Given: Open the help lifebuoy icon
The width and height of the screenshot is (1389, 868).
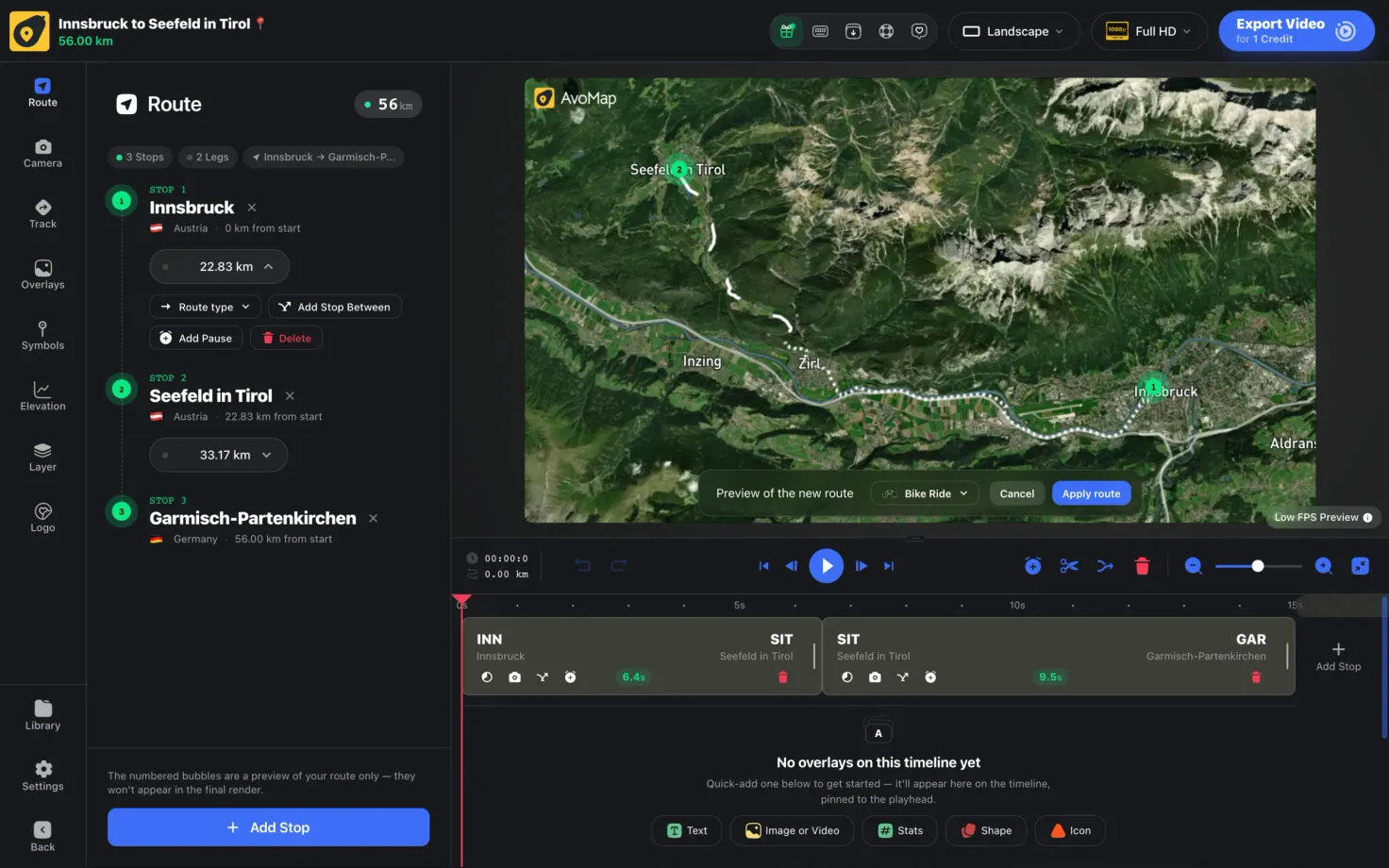Looking at the screenshot, I should point(886,31).
